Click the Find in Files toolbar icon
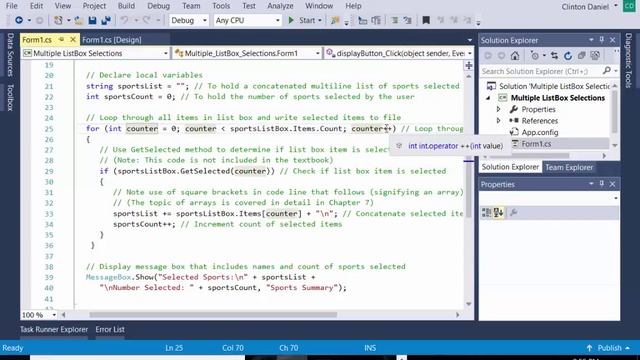The image size is (640, 360). 335,20
